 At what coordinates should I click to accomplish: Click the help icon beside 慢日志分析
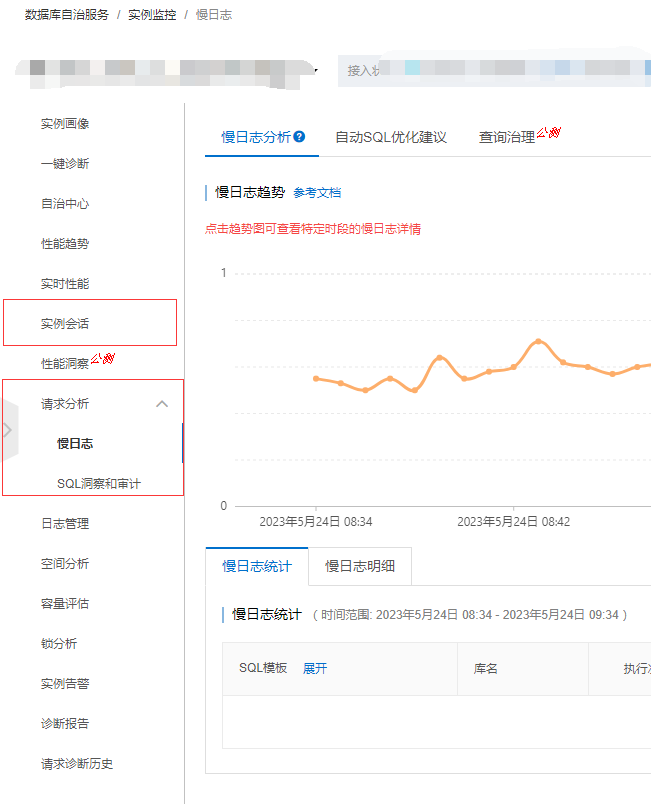point(299,137)
